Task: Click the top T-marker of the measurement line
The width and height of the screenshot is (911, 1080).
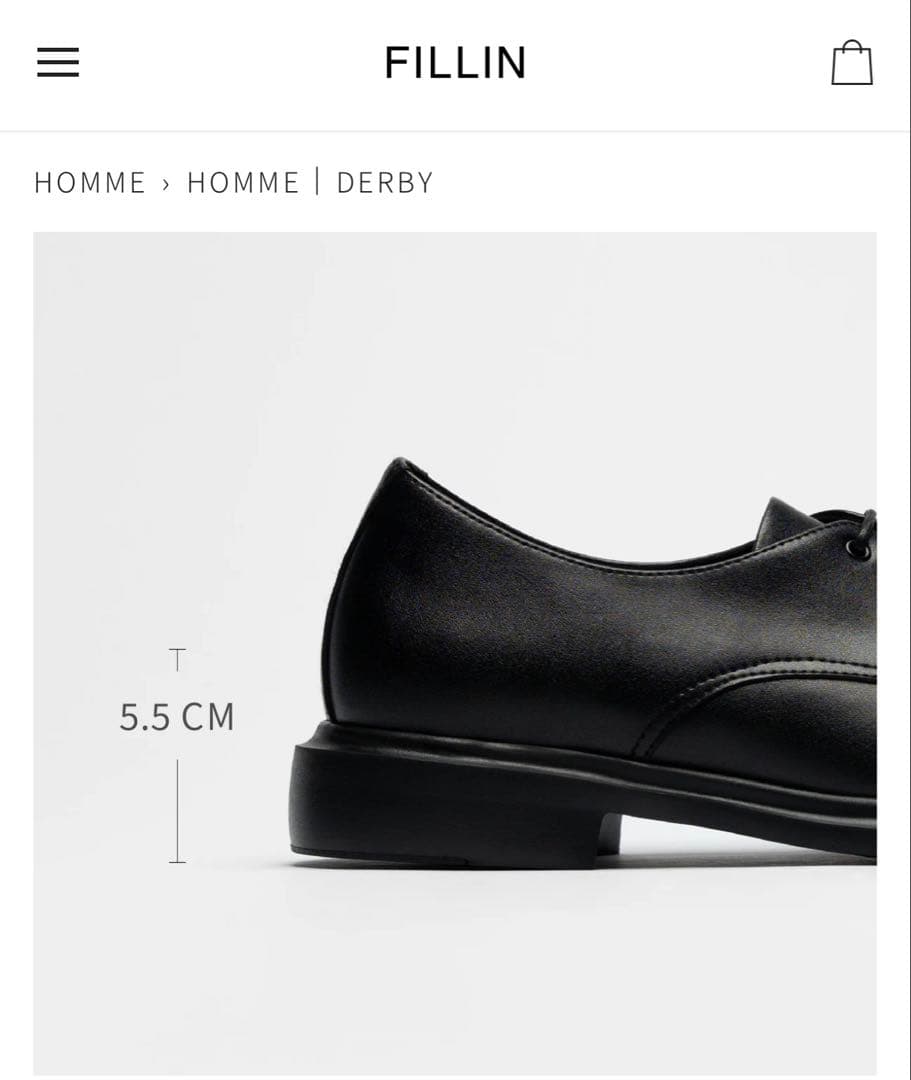Action: pos(177,659)
